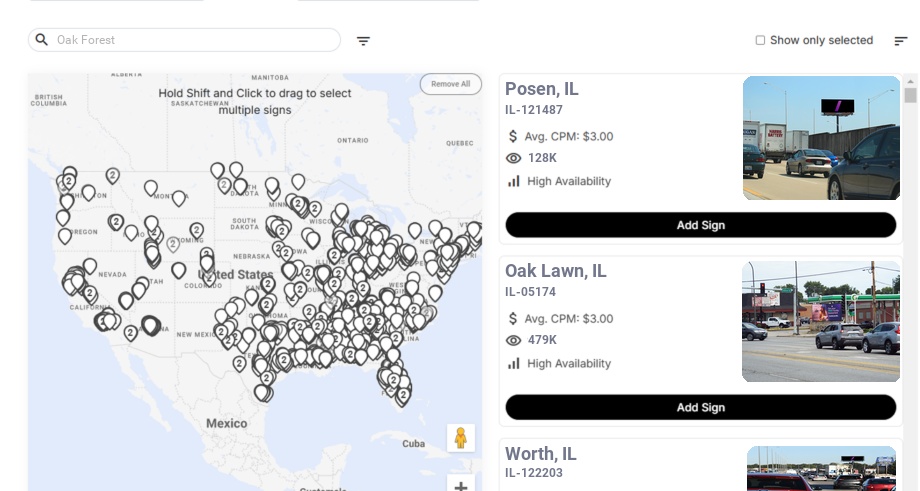Open the Oak Lawn, IL billboard photo
The height and width of the screenshot is (491, 920).
(821, 321)
